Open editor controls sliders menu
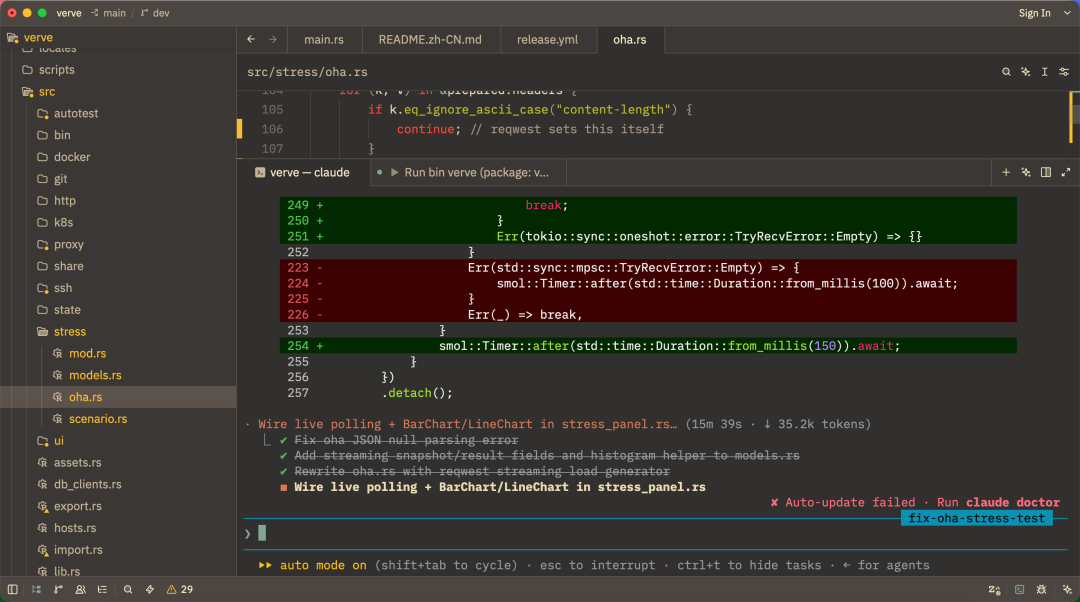 pyautogui.click(x=1064, y=72)
